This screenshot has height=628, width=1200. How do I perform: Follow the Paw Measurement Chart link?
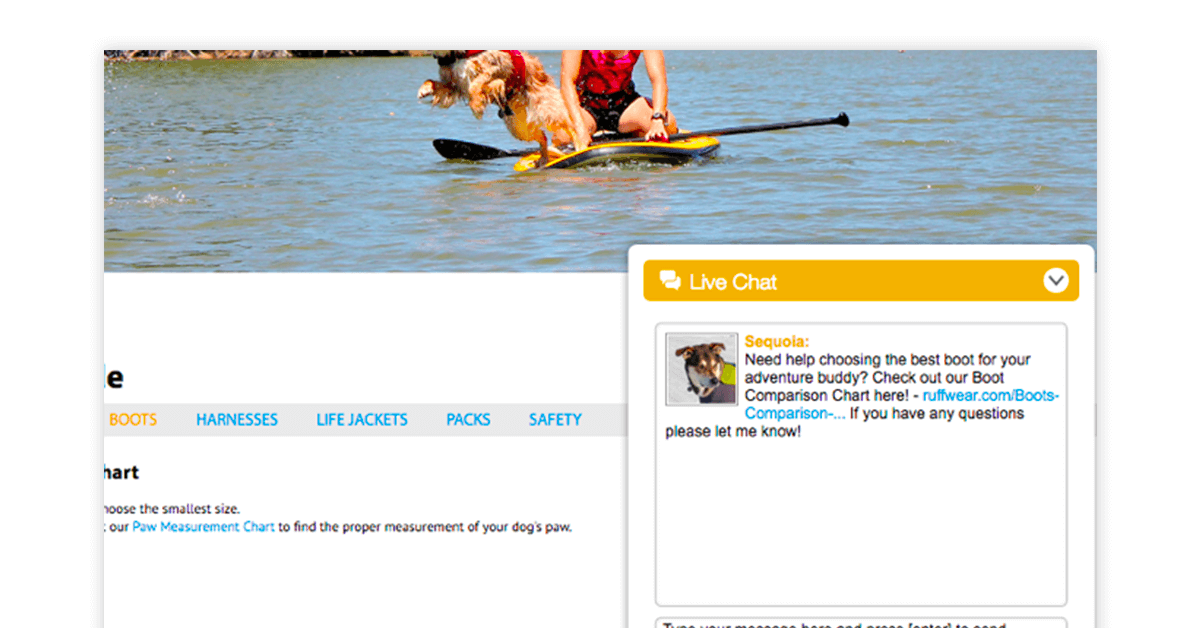[x=204, y=527]
